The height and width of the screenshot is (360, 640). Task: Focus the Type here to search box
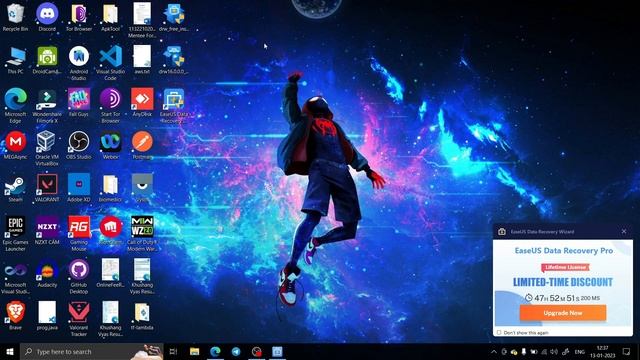pyautogui.click(x=91, y=351)
